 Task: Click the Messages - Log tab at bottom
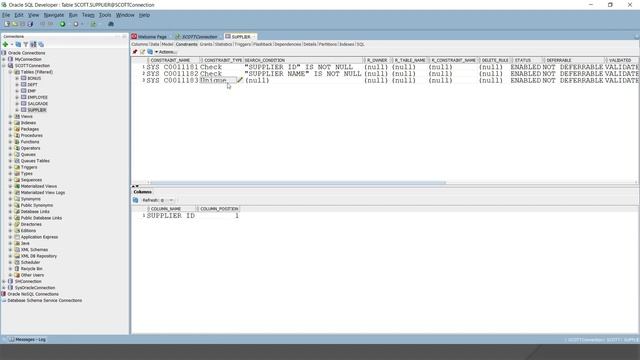tap(27, 339)
